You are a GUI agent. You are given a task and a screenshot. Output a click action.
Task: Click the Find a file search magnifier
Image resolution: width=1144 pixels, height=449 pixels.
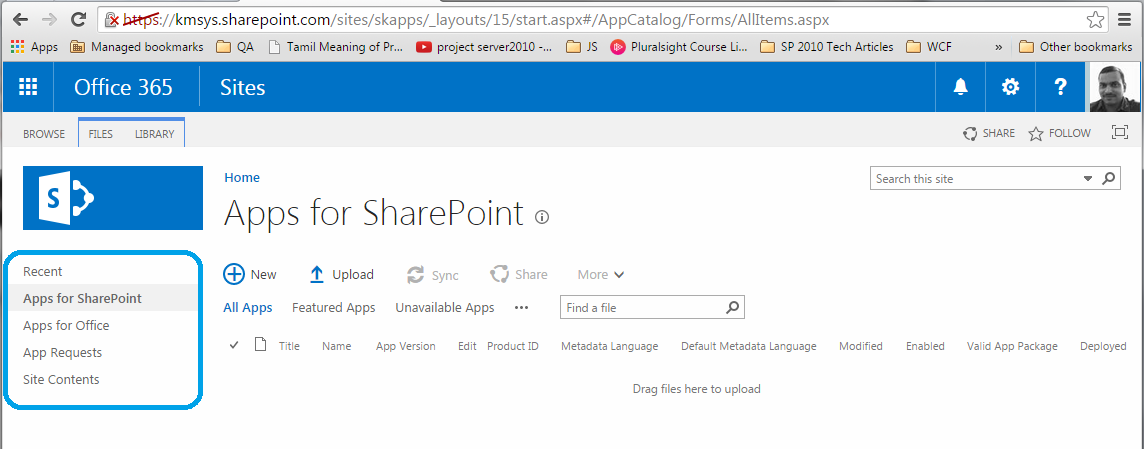click(733, 307)
